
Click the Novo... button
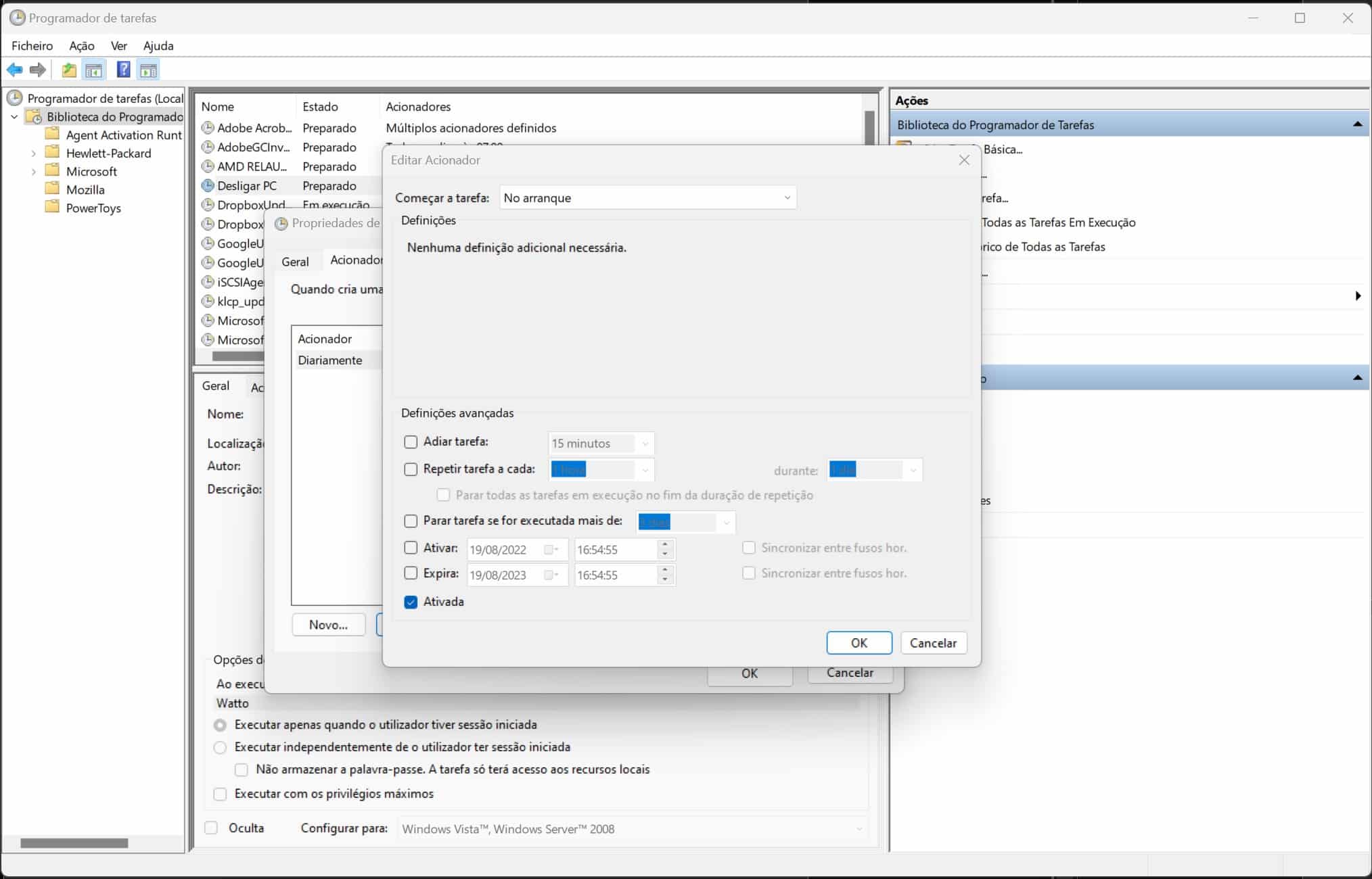click(328, 625)
